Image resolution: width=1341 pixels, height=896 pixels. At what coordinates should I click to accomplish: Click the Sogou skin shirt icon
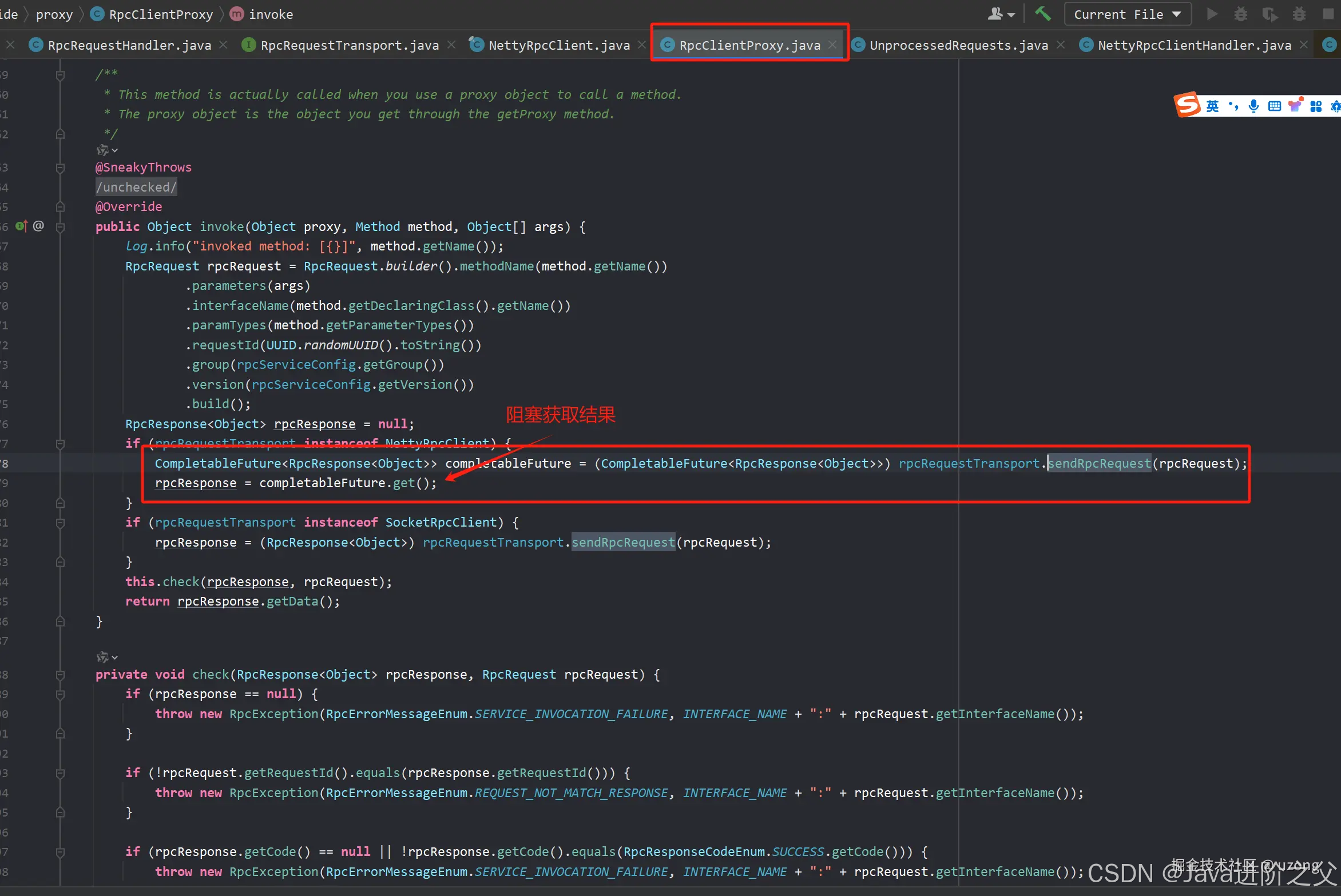click(1295, 106)
